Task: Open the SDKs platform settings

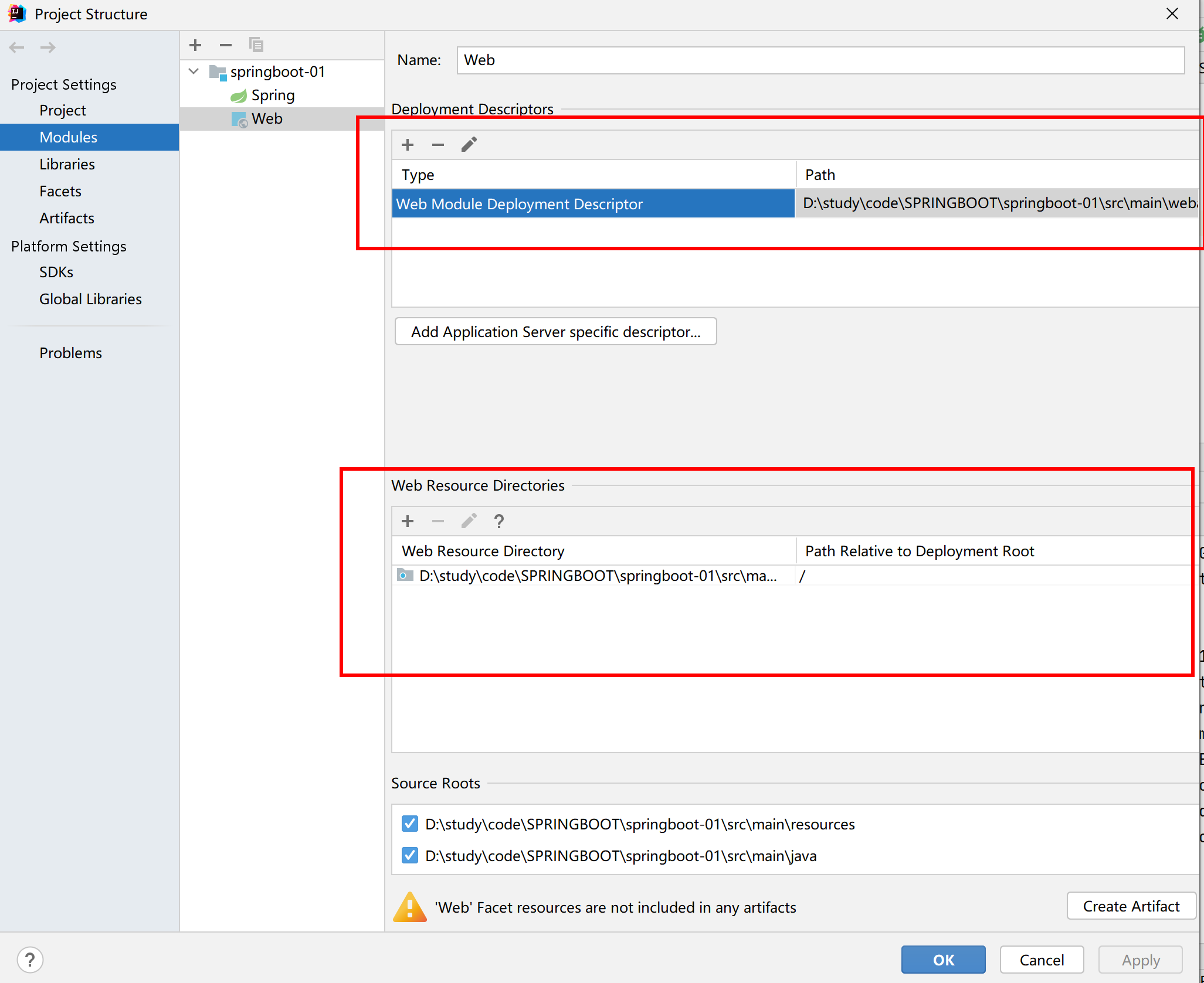Action: 56,272
